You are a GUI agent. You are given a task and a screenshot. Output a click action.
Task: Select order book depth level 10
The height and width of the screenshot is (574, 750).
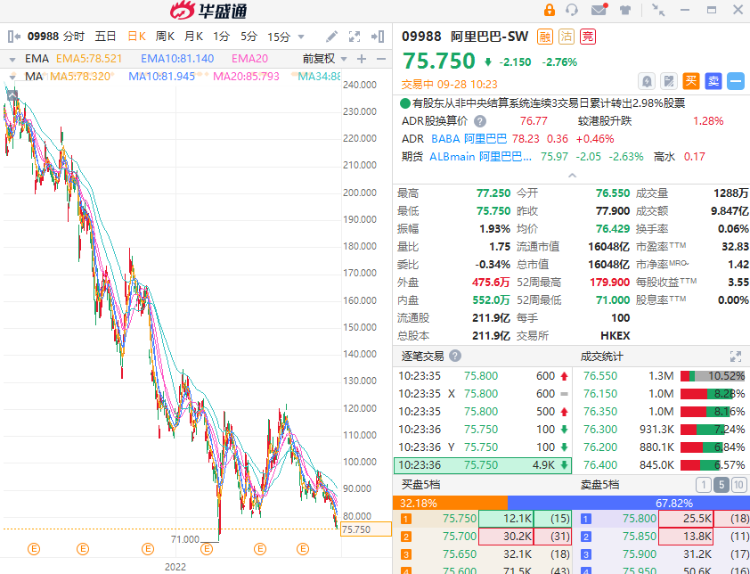(x=739, y=485)
